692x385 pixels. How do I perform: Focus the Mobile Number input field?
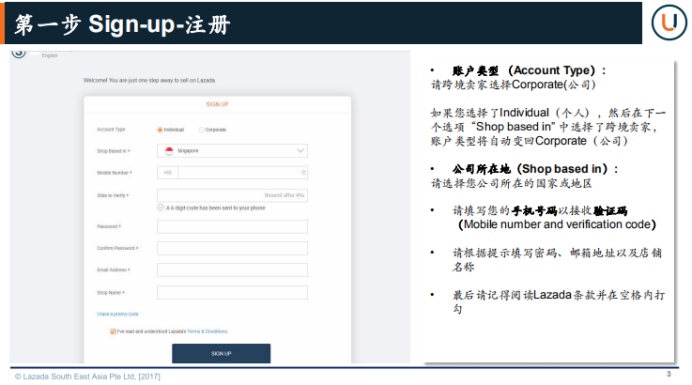tap(242, 173)
